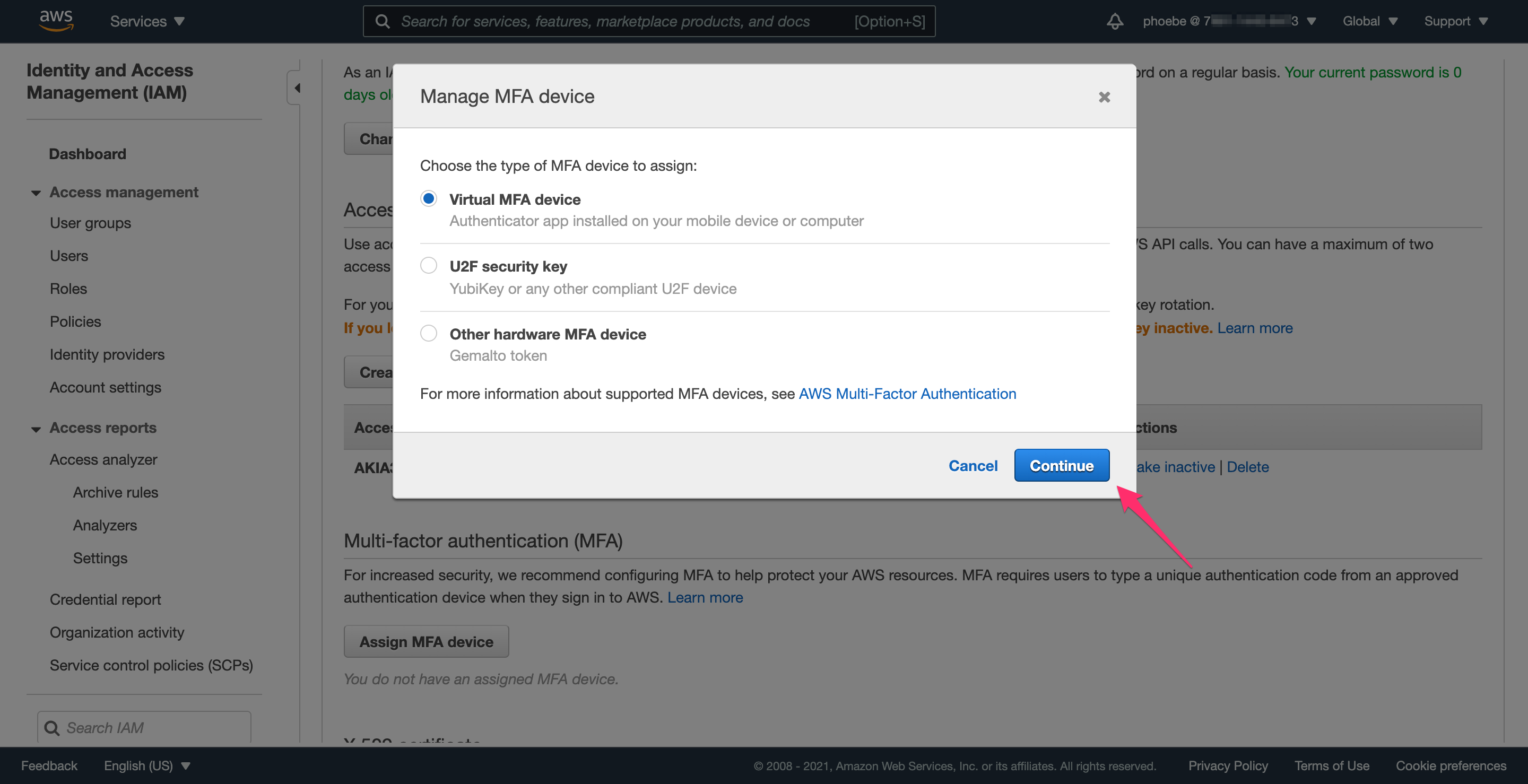Close the Manage MFA device dialog
This screenshot has height=784, width=1528.
pos(1104,97)
